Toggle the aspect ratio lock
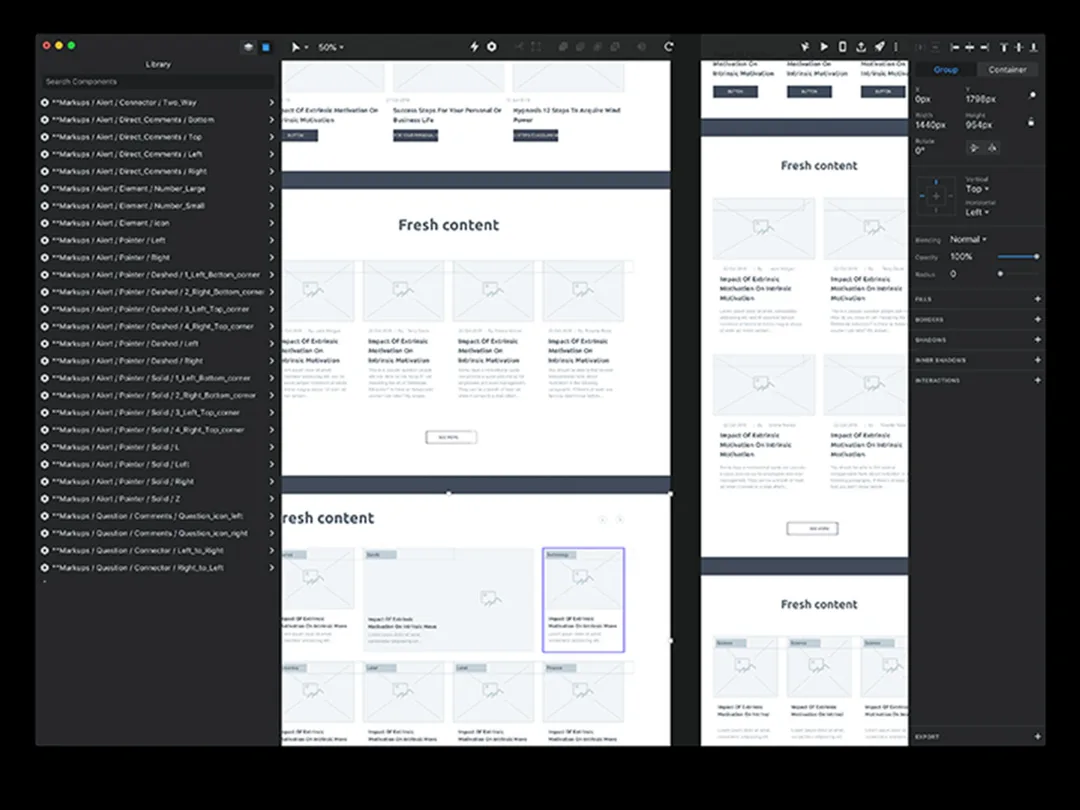This screenshot has width=1080, height=810. point(1031,122)
